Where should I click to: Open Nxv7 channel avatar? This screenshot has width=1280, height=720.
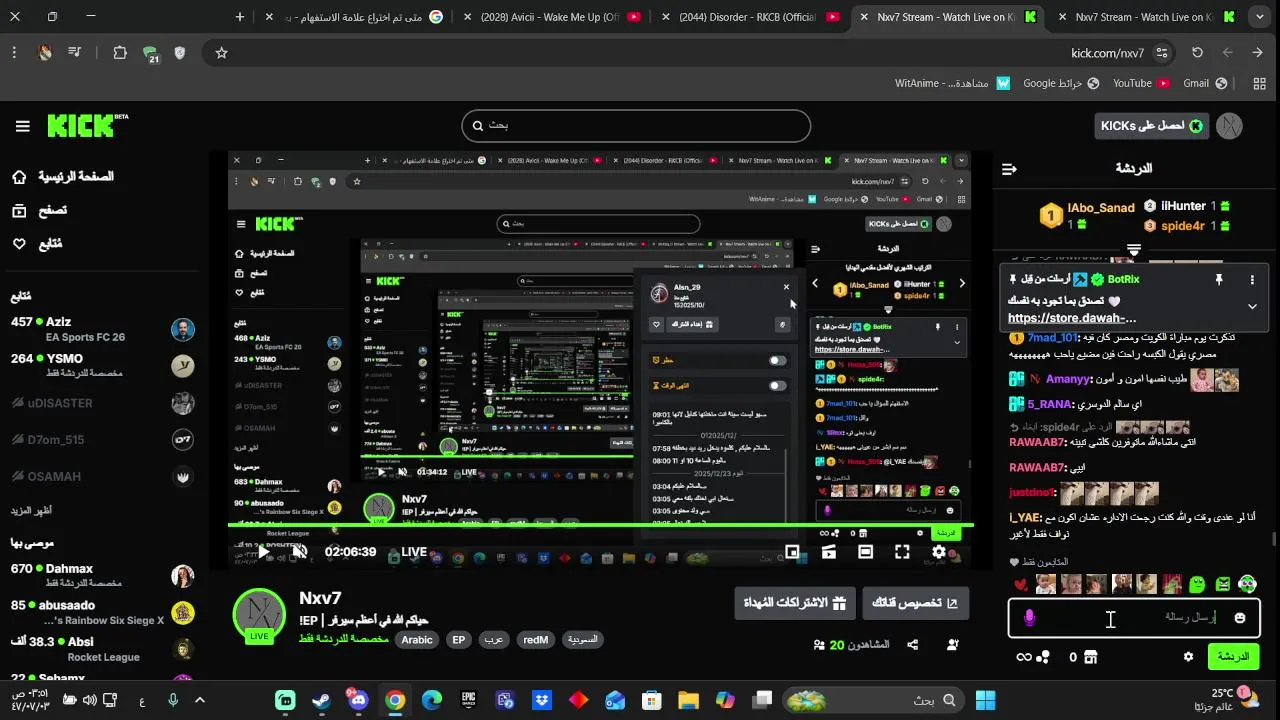tap(259, 614)
